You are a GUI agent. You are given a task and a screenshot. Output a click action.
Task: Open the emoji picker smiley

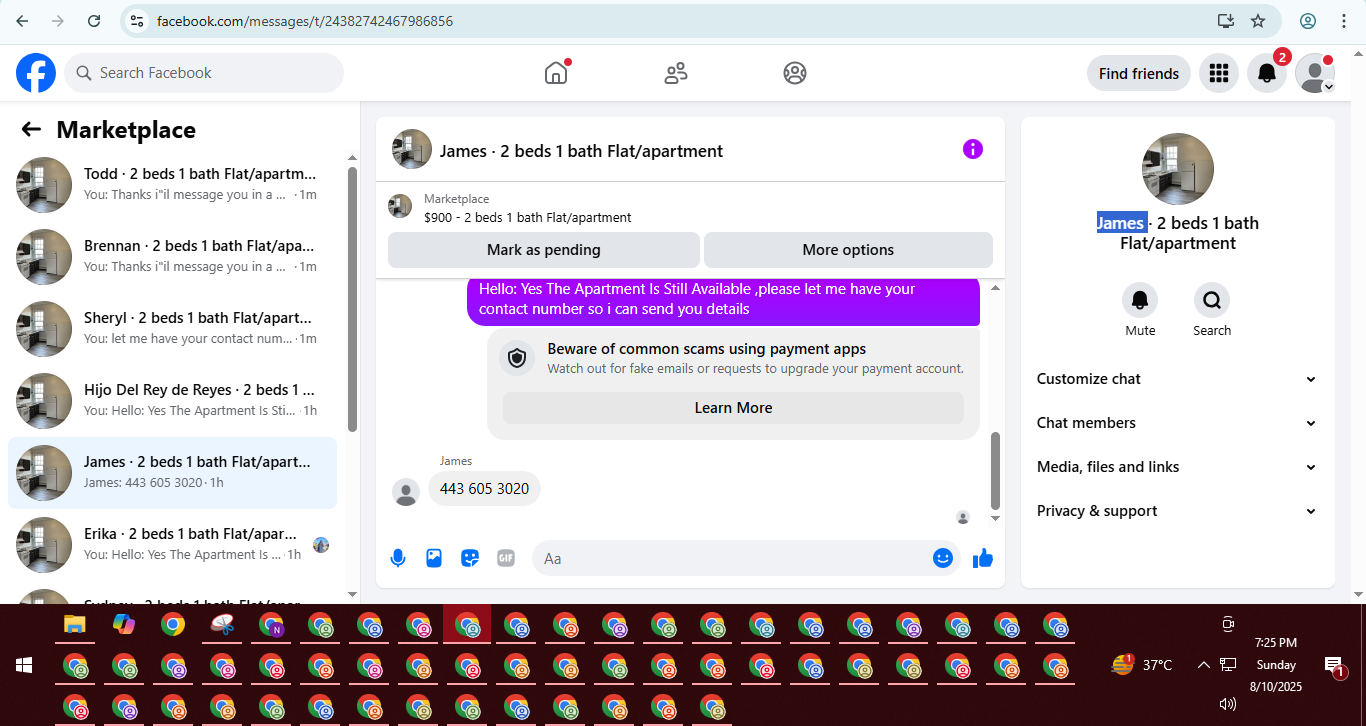coord(943,558)
